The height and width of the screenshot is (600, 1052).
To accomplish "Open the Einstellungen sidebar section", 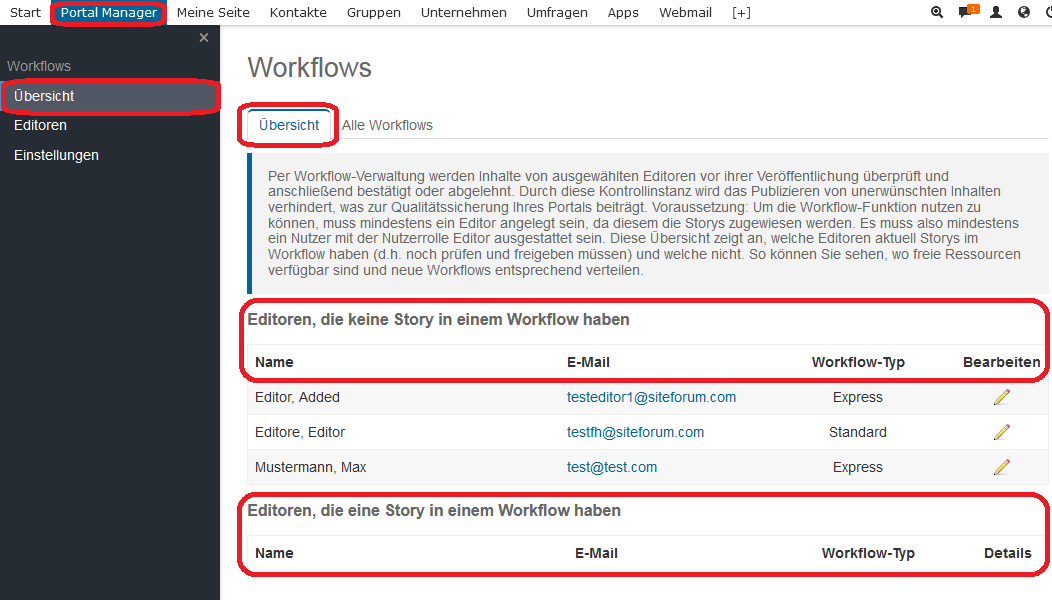I will coord(56,155).
